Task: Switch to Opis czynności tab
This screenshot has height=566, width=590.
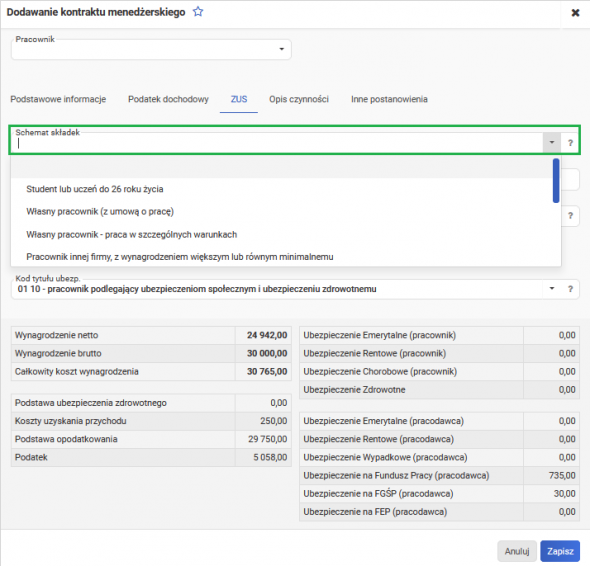Action: [299, 99]
